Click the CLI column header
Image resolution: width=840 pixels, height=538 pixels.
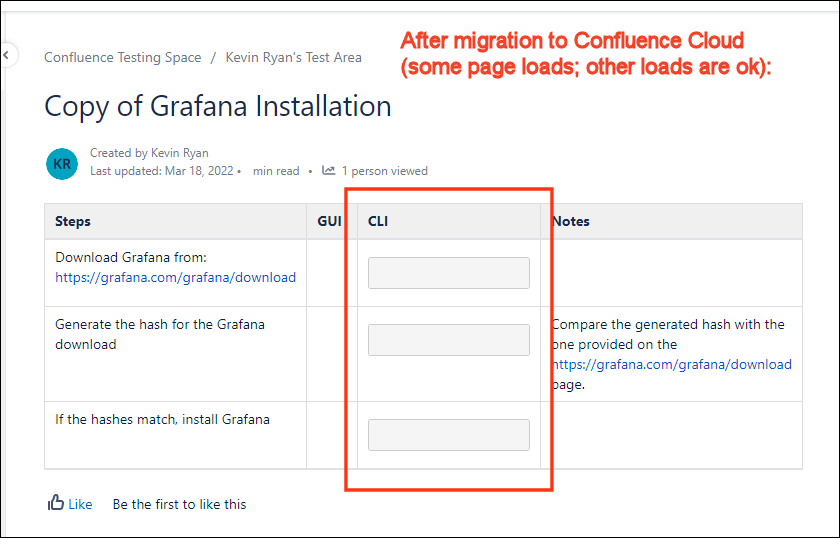tap(449, 221)
